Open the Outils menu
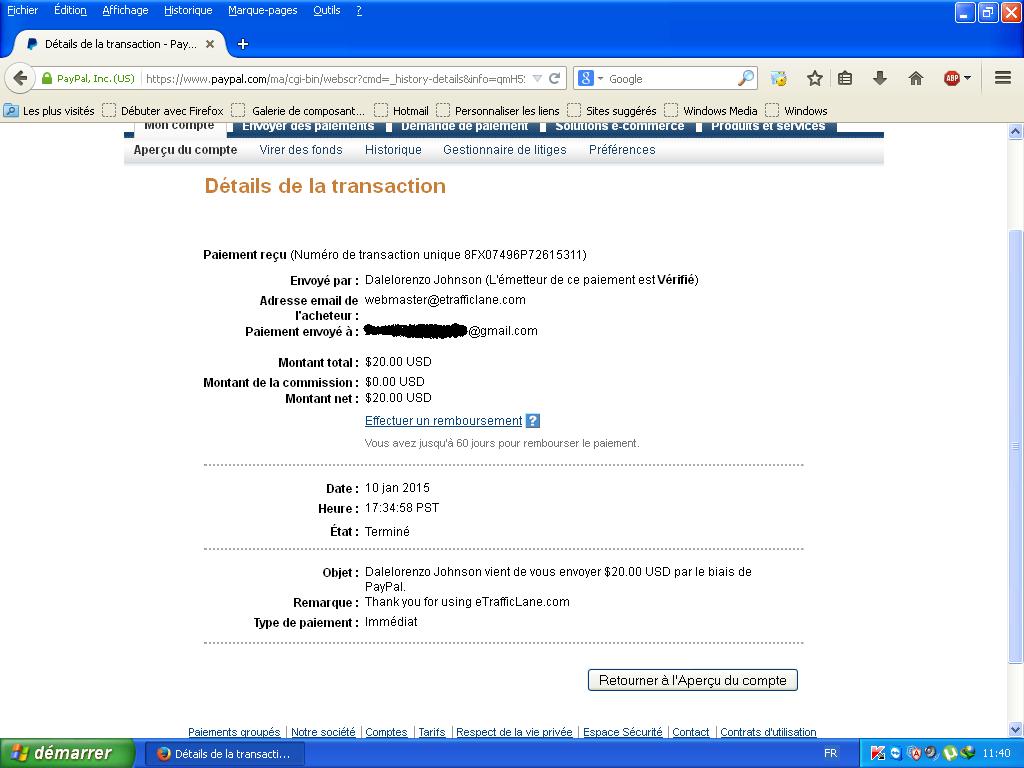 tap(327, 10)
